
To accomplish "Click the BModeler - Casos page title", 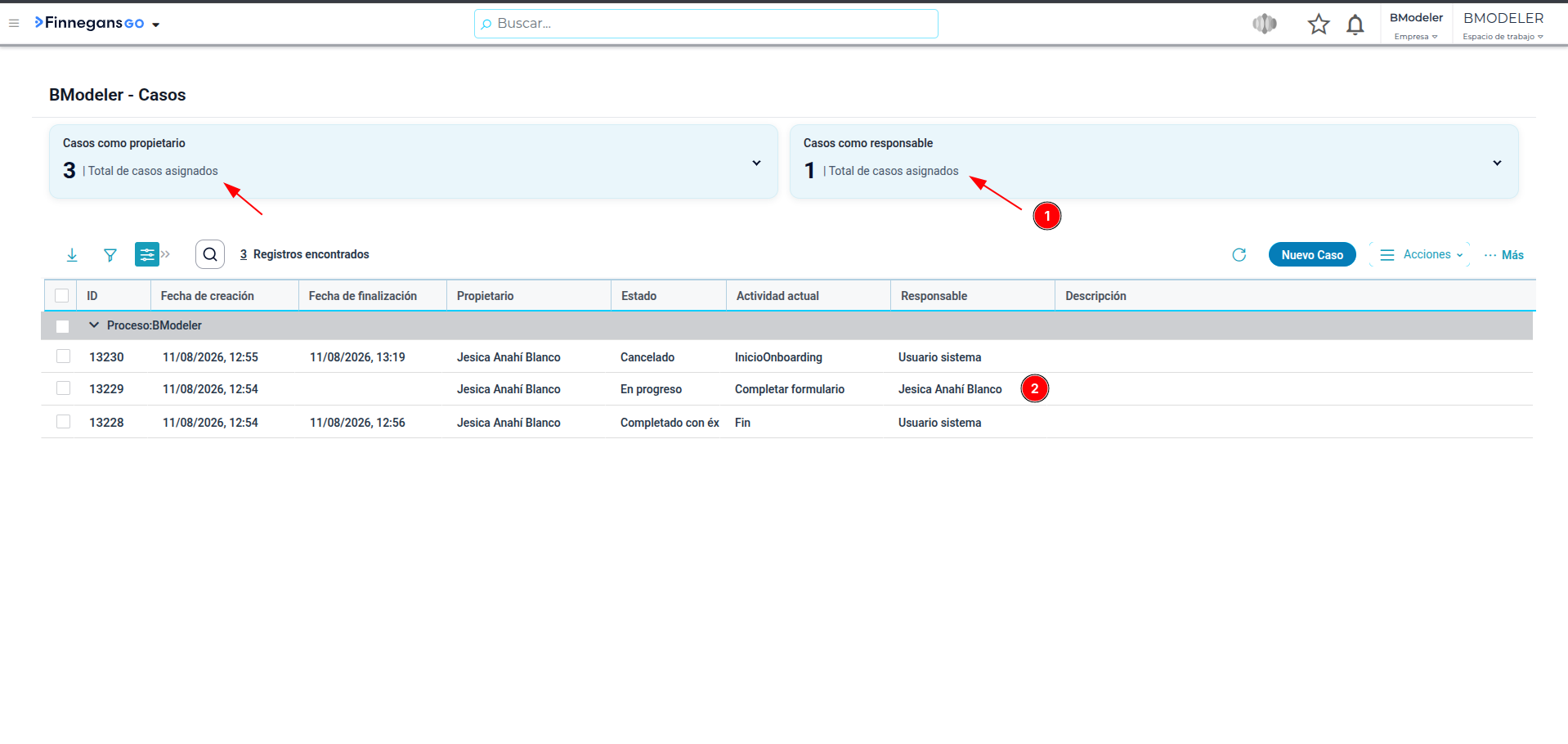I will pyautogui.click(x=118, y=95).
